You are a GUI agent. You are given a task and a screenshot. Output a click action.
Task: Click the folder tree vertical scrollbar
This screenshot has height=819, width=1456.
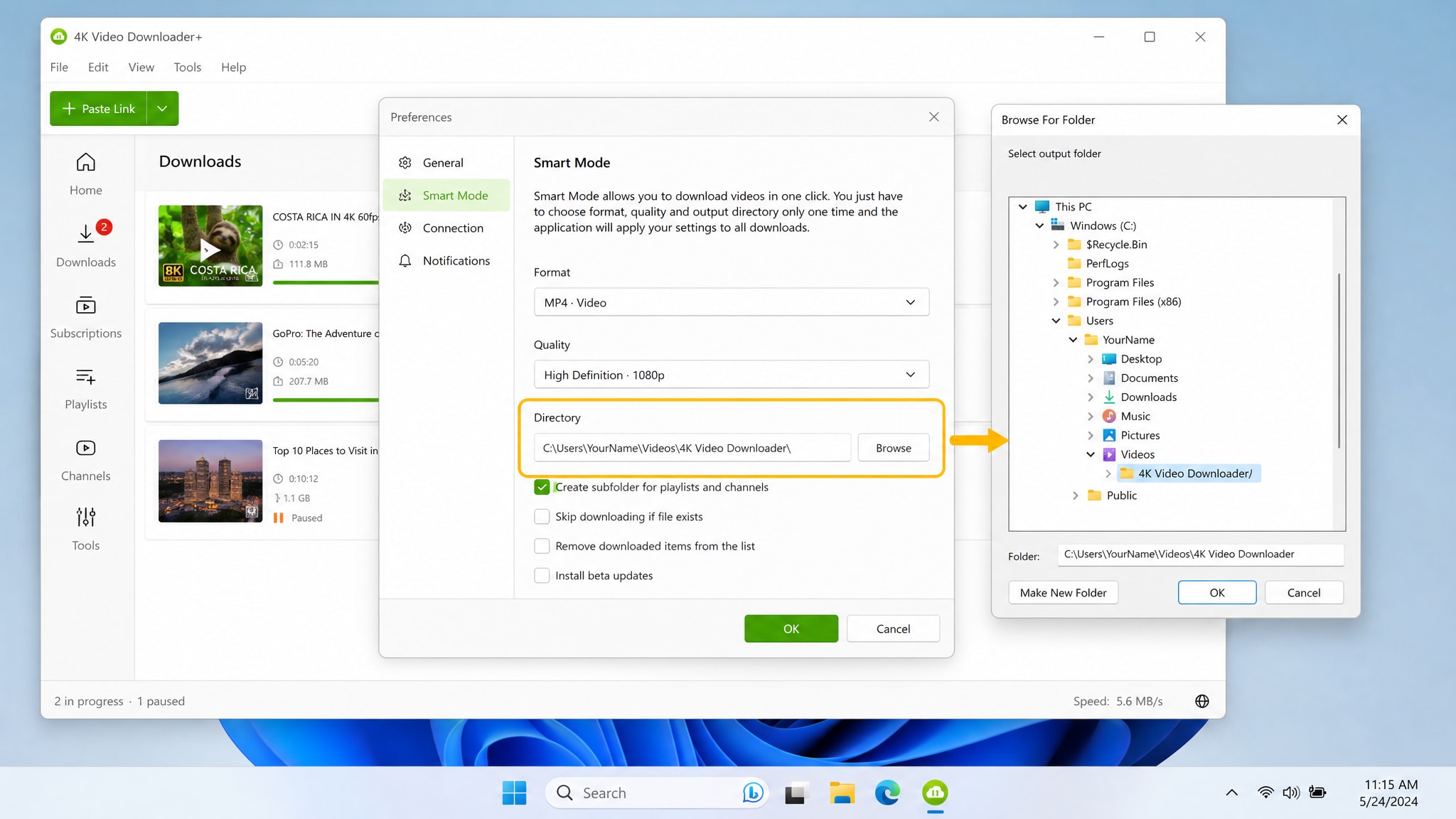click(1339, 361)
